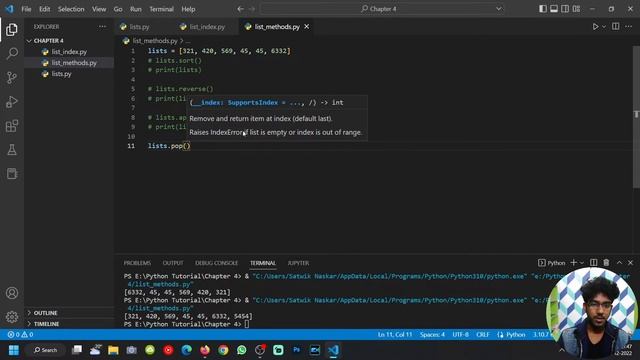Open the Selection menu
The image size is (640, 360).
coord(71,9)
